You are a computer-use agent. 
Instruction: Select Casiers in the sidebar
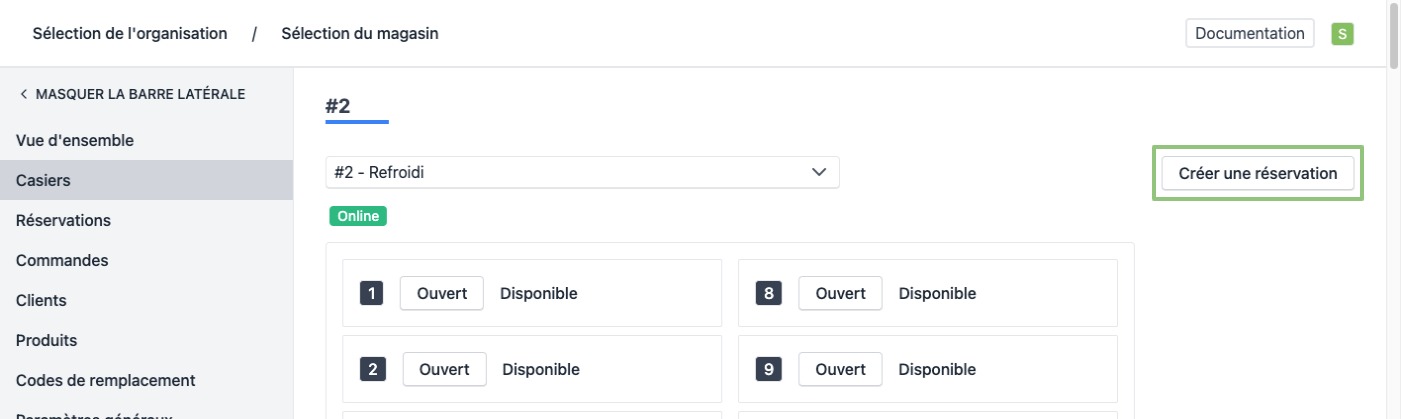pyautogui.click(x=43, y=180)
